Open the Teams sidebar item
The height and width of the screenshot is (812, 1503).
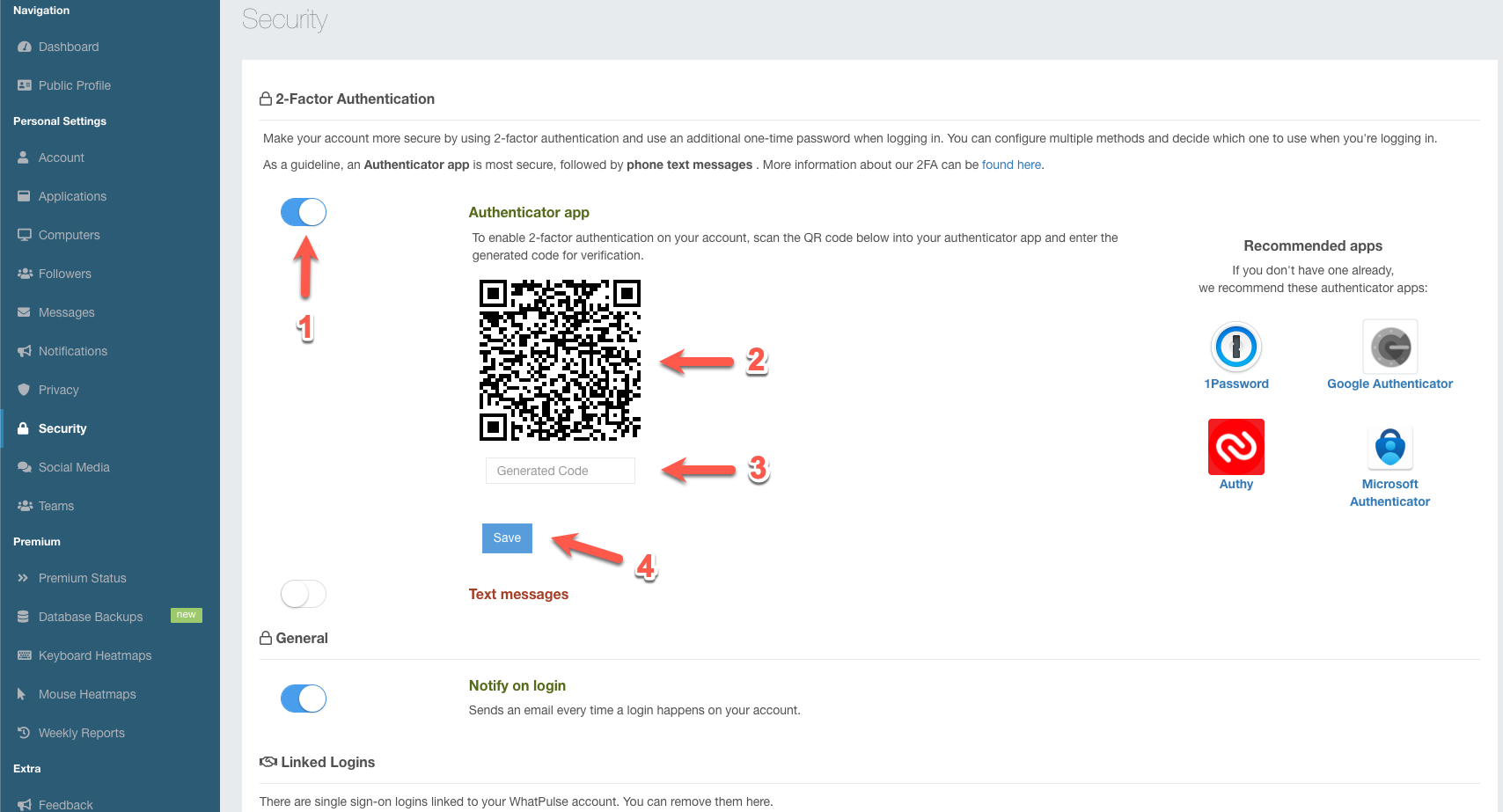(56, 506)
